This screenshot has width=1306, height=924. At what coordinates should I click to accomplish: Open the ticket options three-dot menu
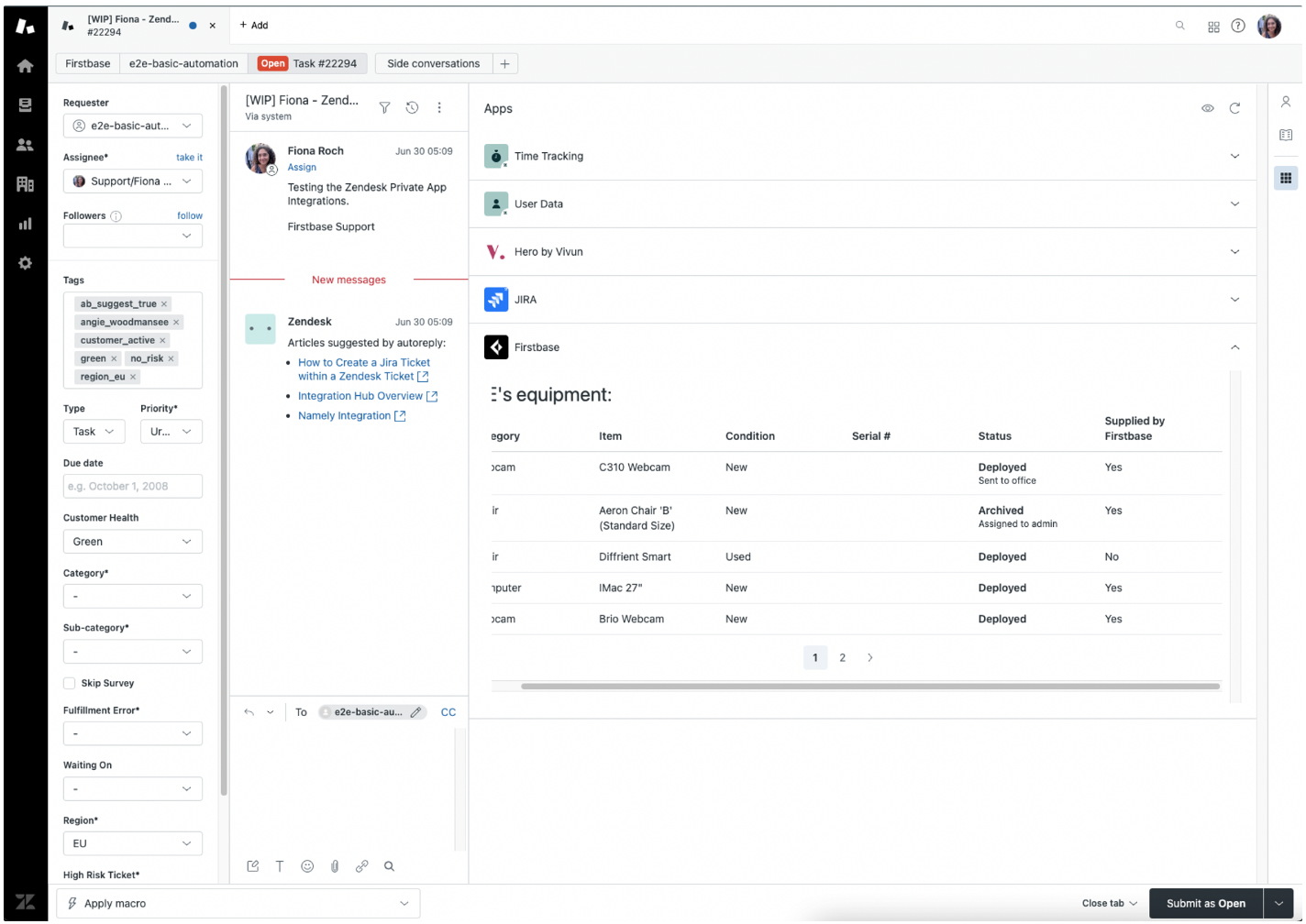click(x=439, y=108)
